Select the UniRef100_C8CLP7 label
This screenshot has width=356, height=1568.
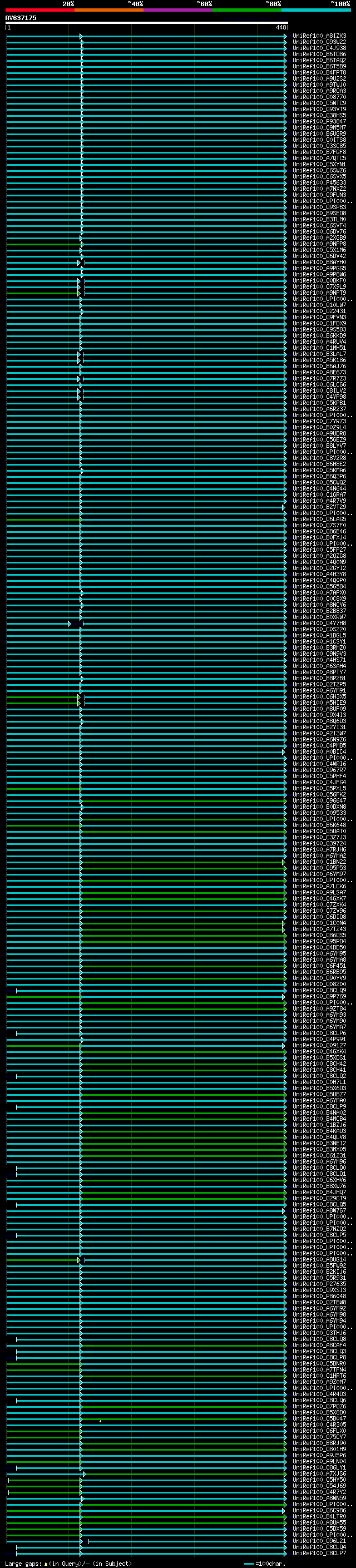pyautogui.click(x=319, y=1554)
